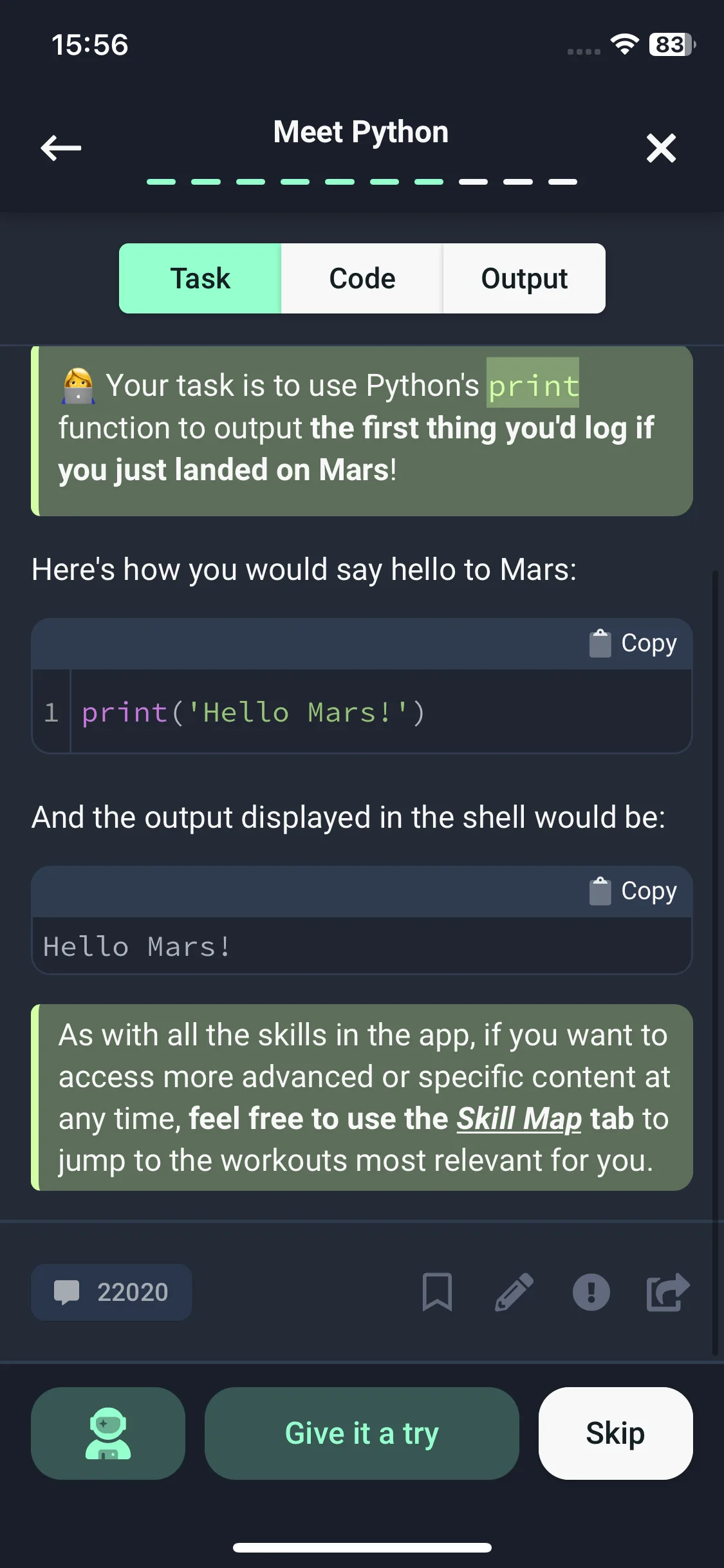Tap the first green progress dash
The width and height of the screenshot is (724, 1568).
tap(161, 182)
